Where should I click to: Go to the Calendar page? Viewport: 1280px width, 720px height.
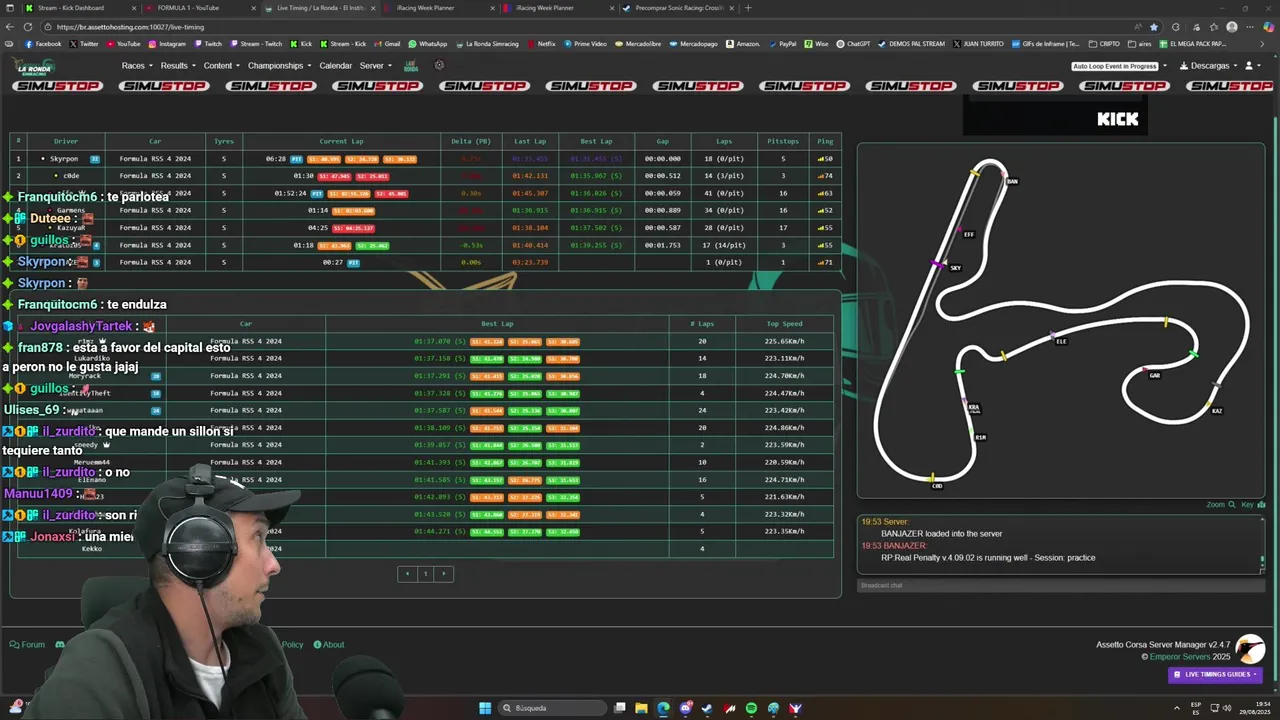[335, 66]
